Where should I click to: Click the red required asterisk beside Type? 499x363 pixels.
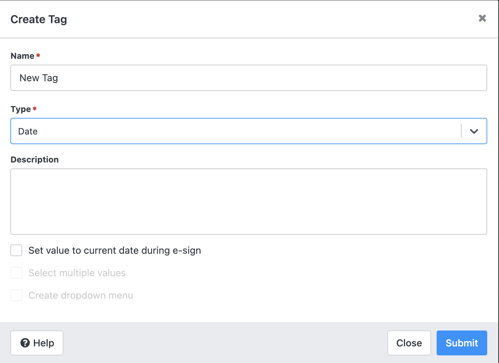click(35, 108)
